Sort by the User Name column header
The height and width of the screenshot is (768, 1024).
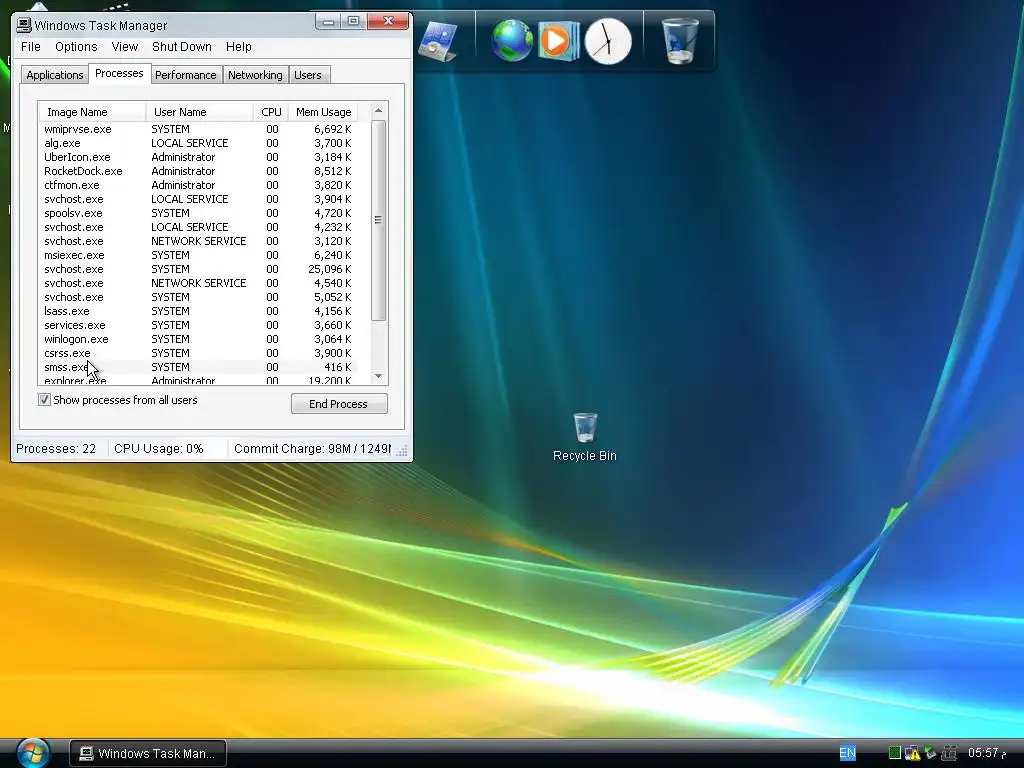(199, 112)
